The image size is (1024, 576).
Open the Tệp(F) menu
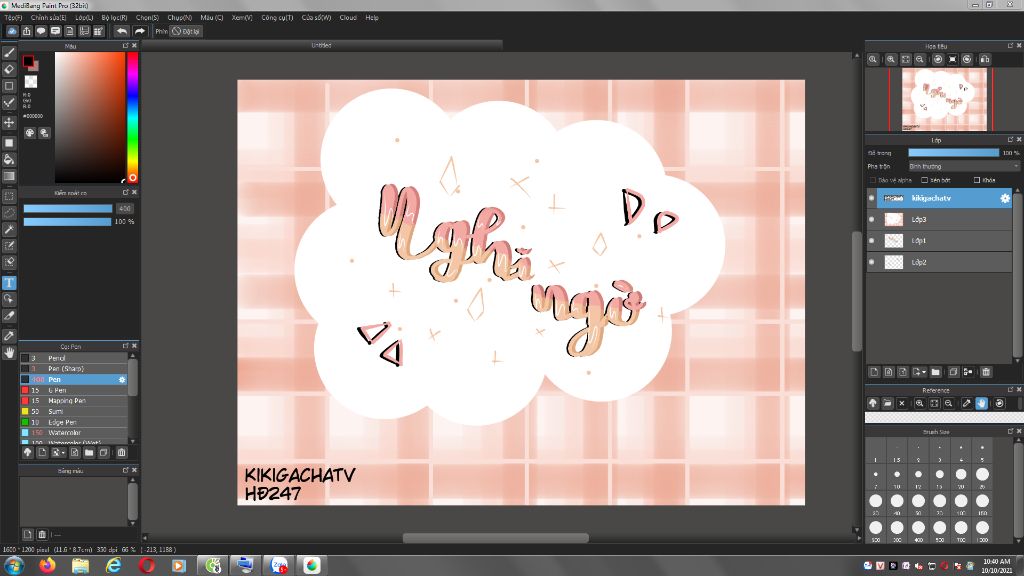tap(13, 18)
